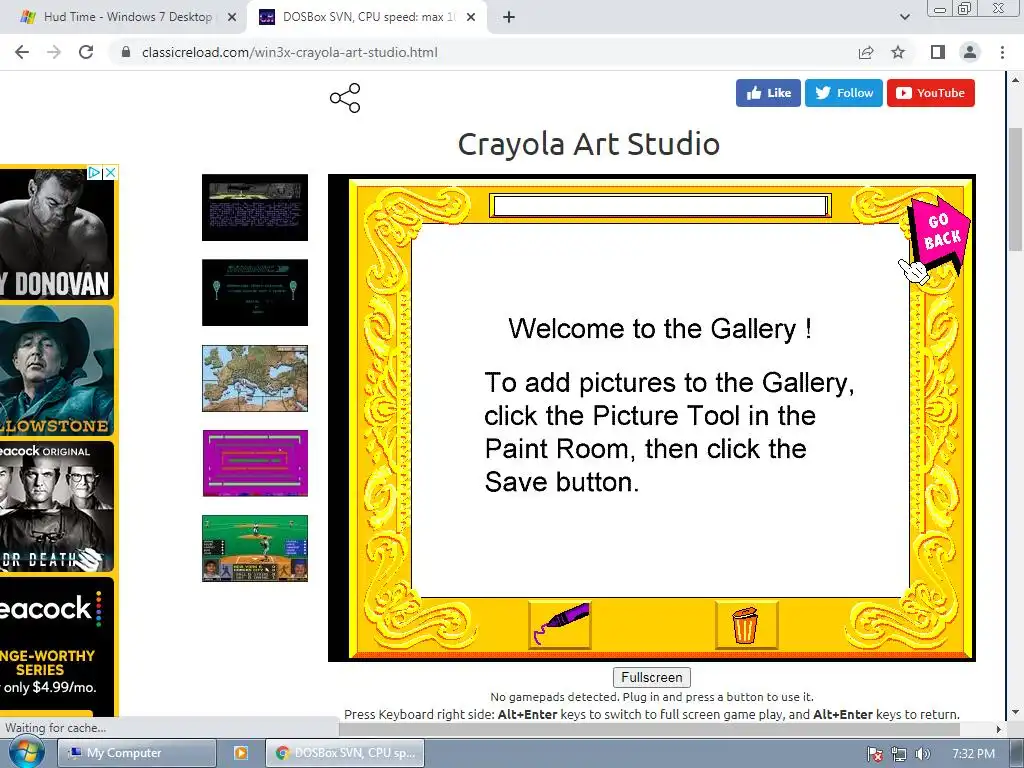The height and width of the screenshot is (768, 1024).
Task: Click the Action Center flag tray icon
Action: [x=875, y=754]
